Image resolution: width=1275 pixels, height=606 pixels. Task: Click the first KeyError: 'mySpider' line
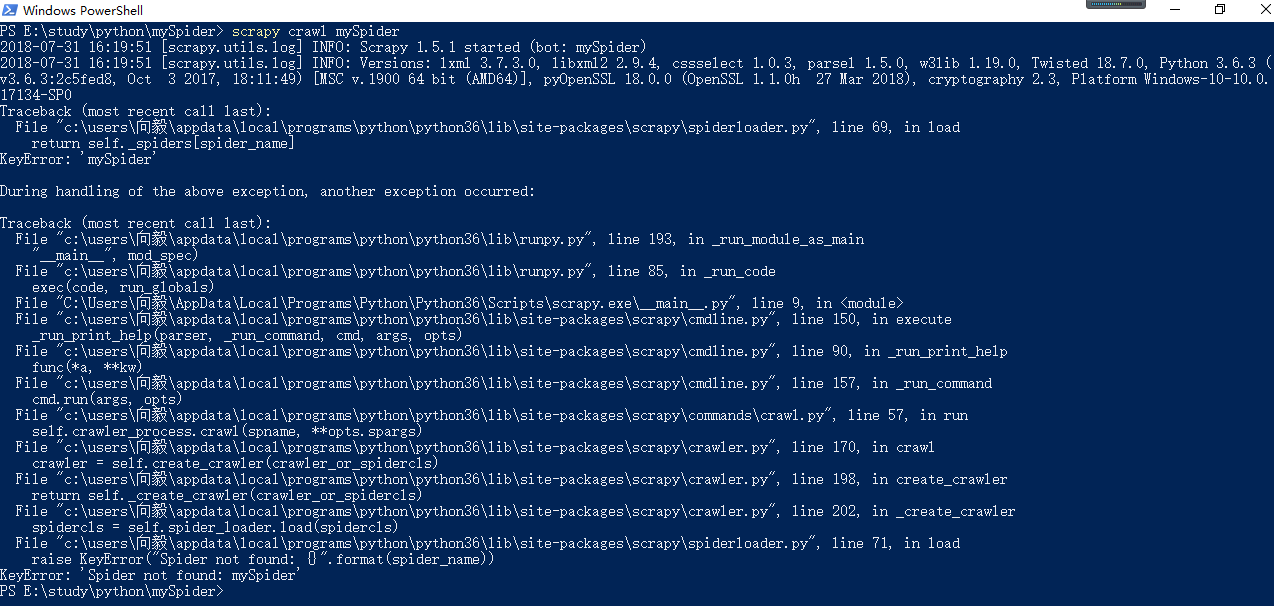pos(79,160)
